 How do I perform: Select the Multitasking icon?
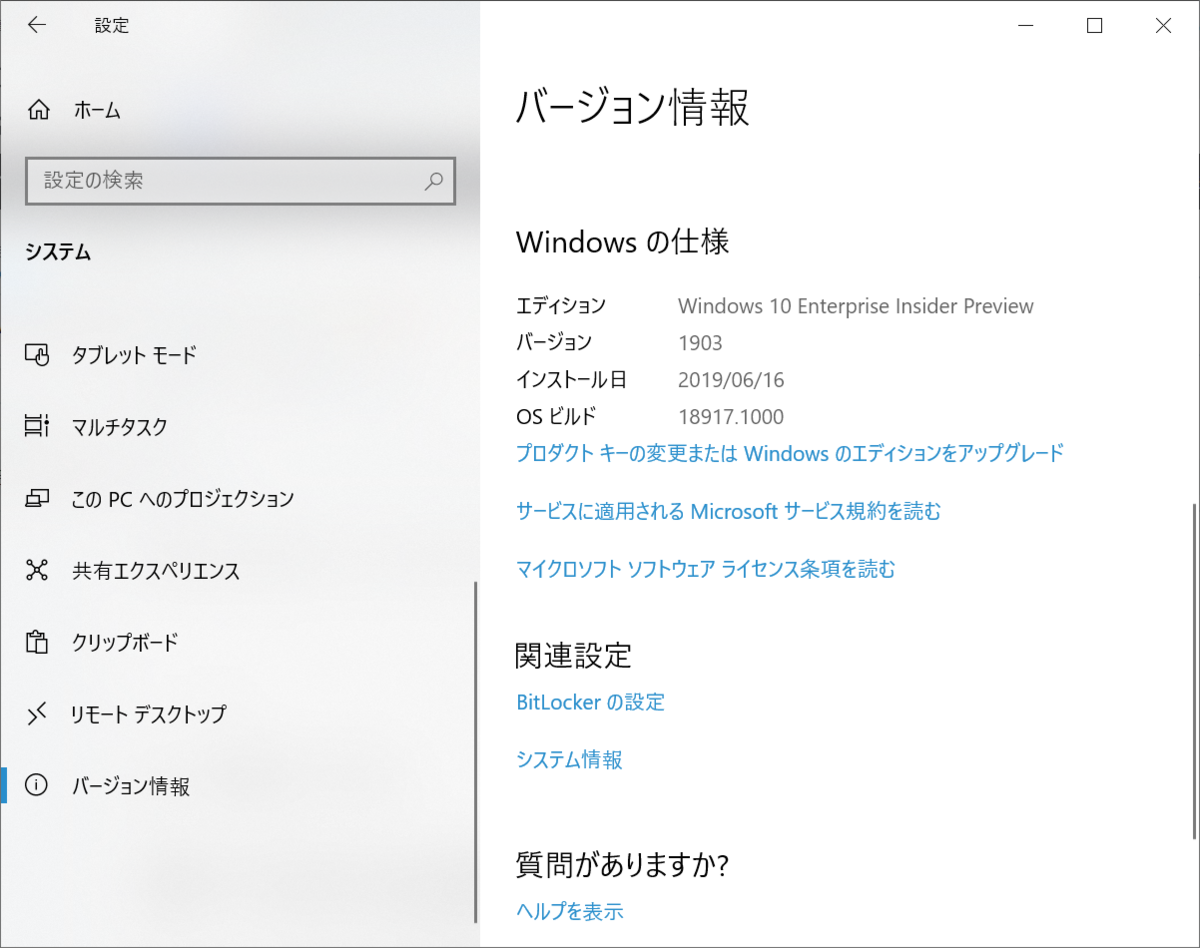(37, 427)
